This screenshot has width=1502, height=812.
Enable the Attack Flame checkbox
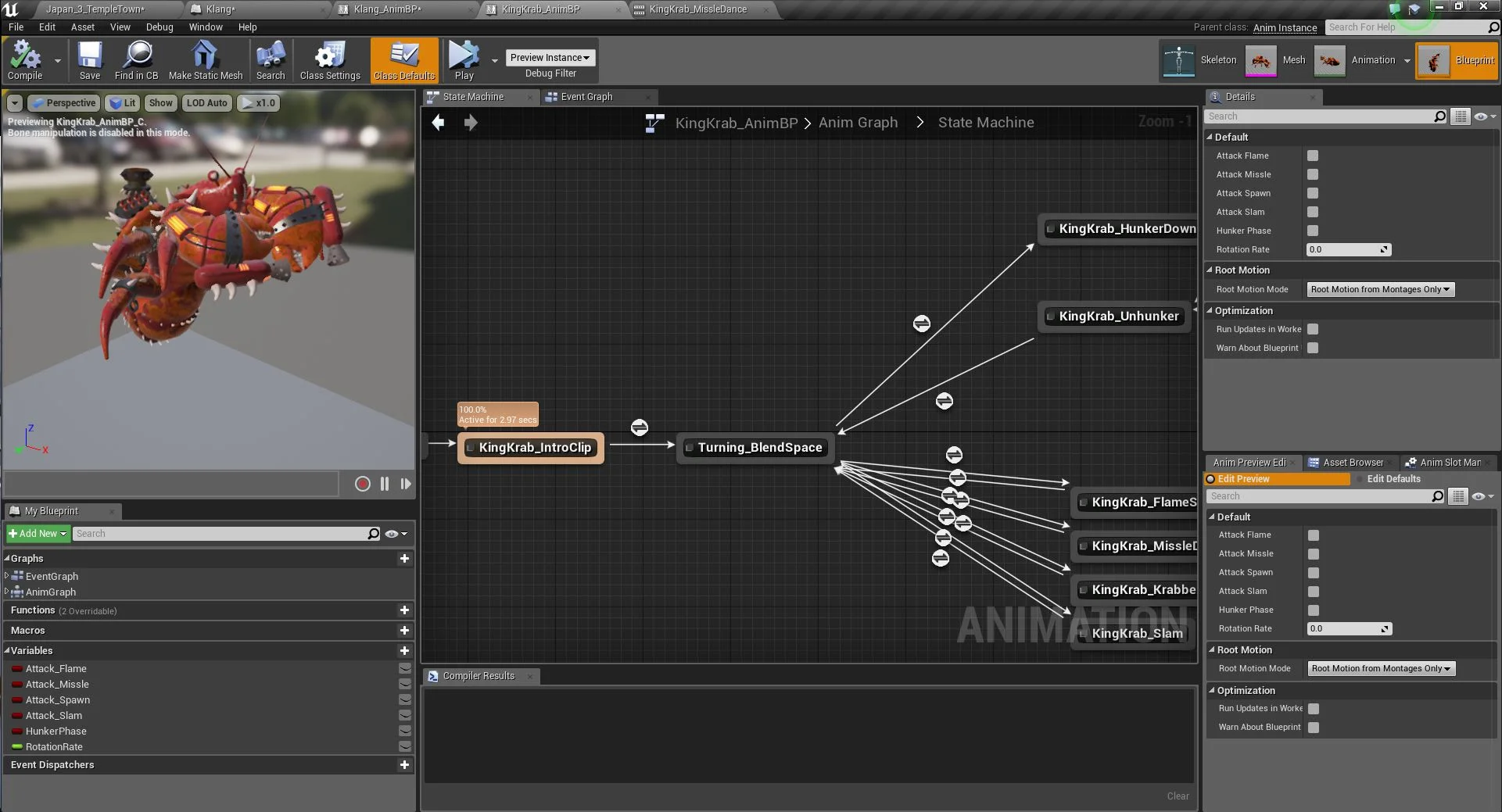pos(1311,156)
